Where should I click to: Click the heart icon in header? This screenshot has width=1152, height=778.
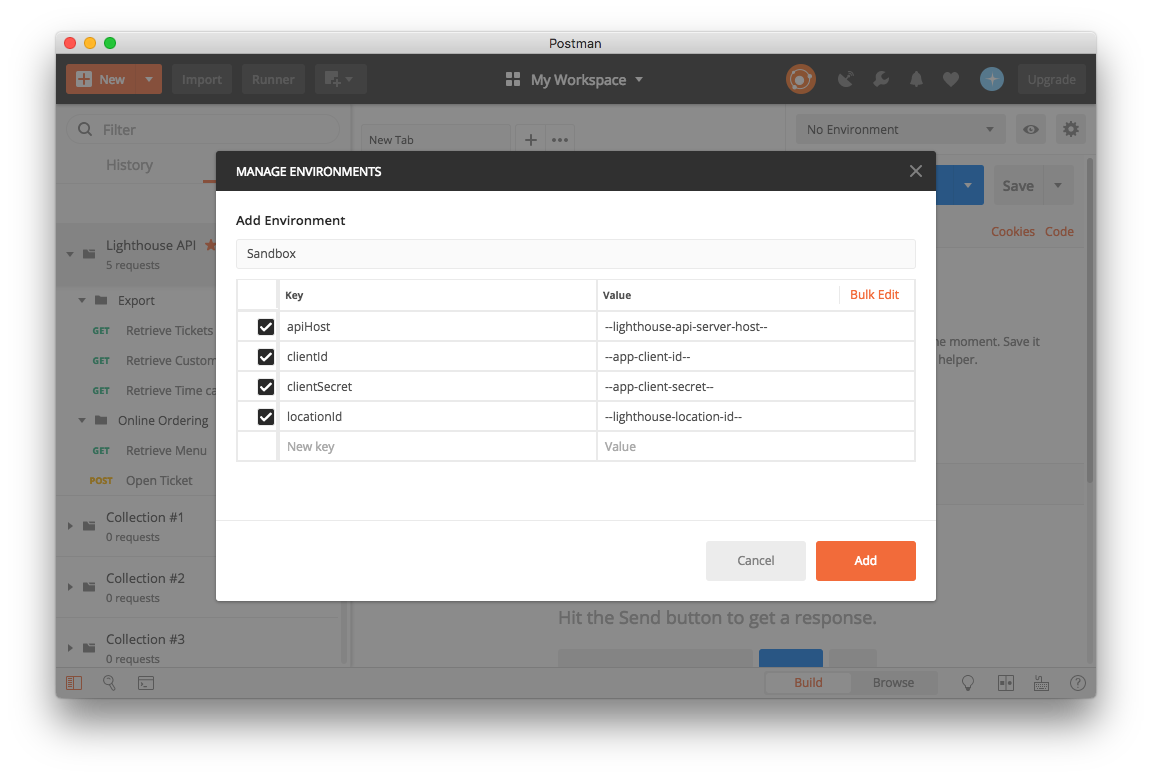pos(951,79)
